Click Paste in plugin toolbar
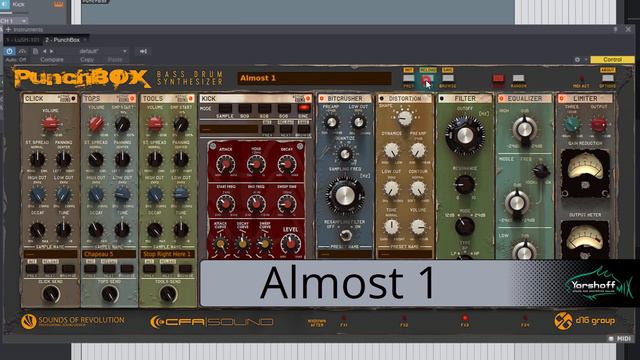This screenshot has height=360, width=640. pos(115,60)
